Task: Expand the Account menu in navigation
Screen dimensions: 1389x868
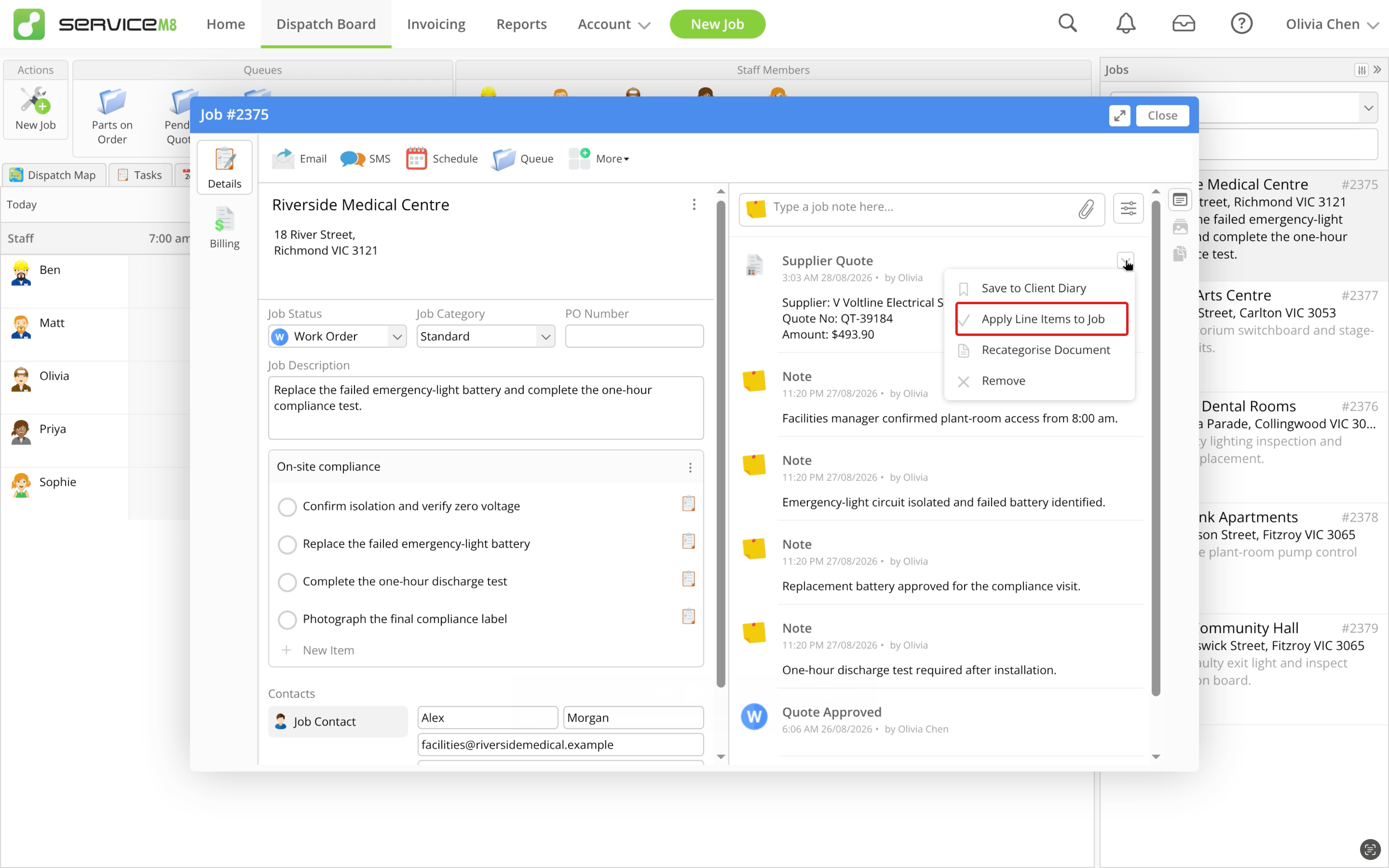Action: 614,24
